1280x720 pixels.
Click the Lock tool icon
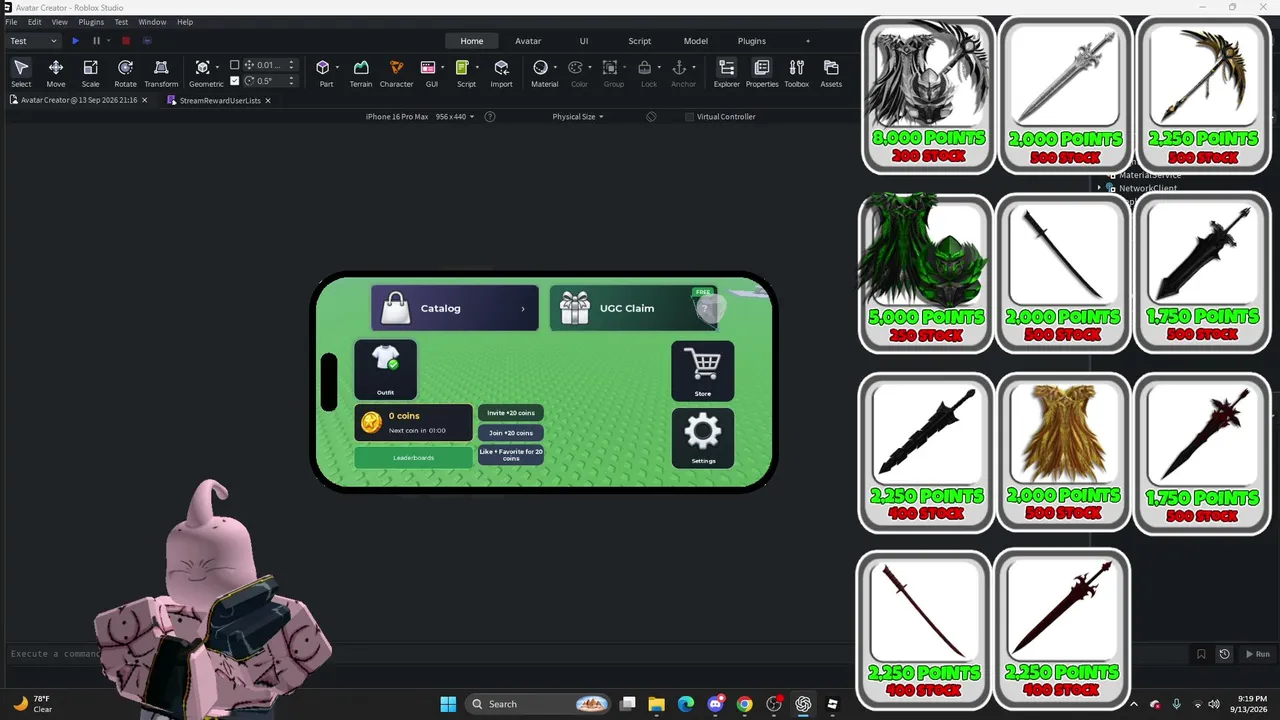click(645, 67)
